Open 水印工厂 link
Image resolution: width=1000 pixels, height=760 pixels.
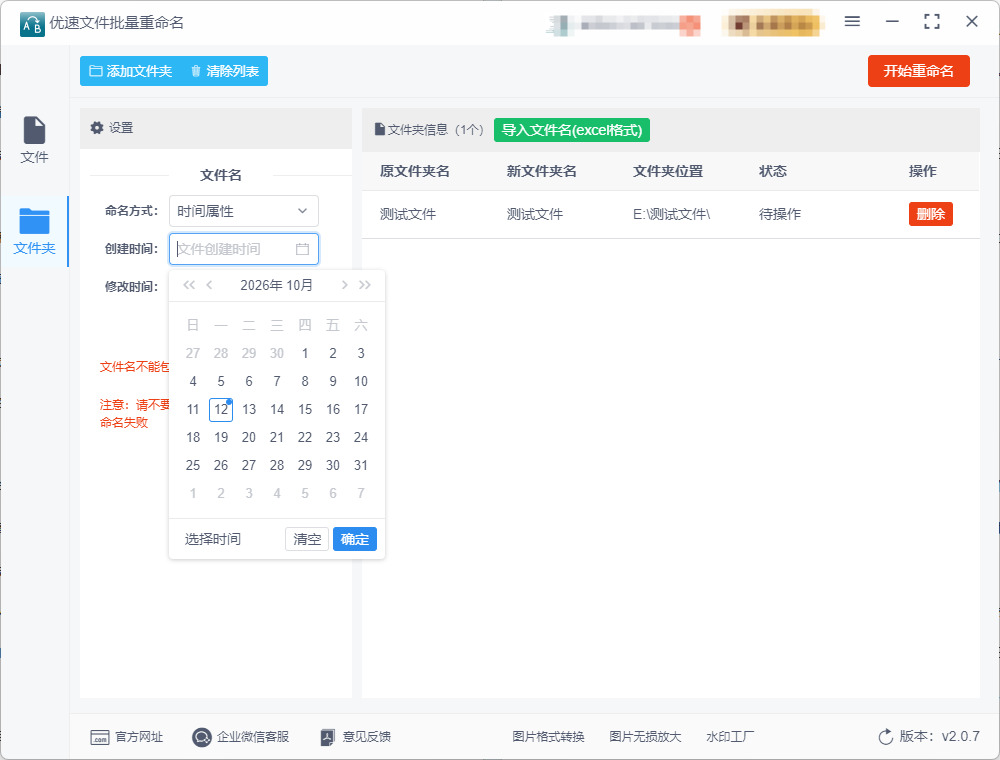pos(730,737)
